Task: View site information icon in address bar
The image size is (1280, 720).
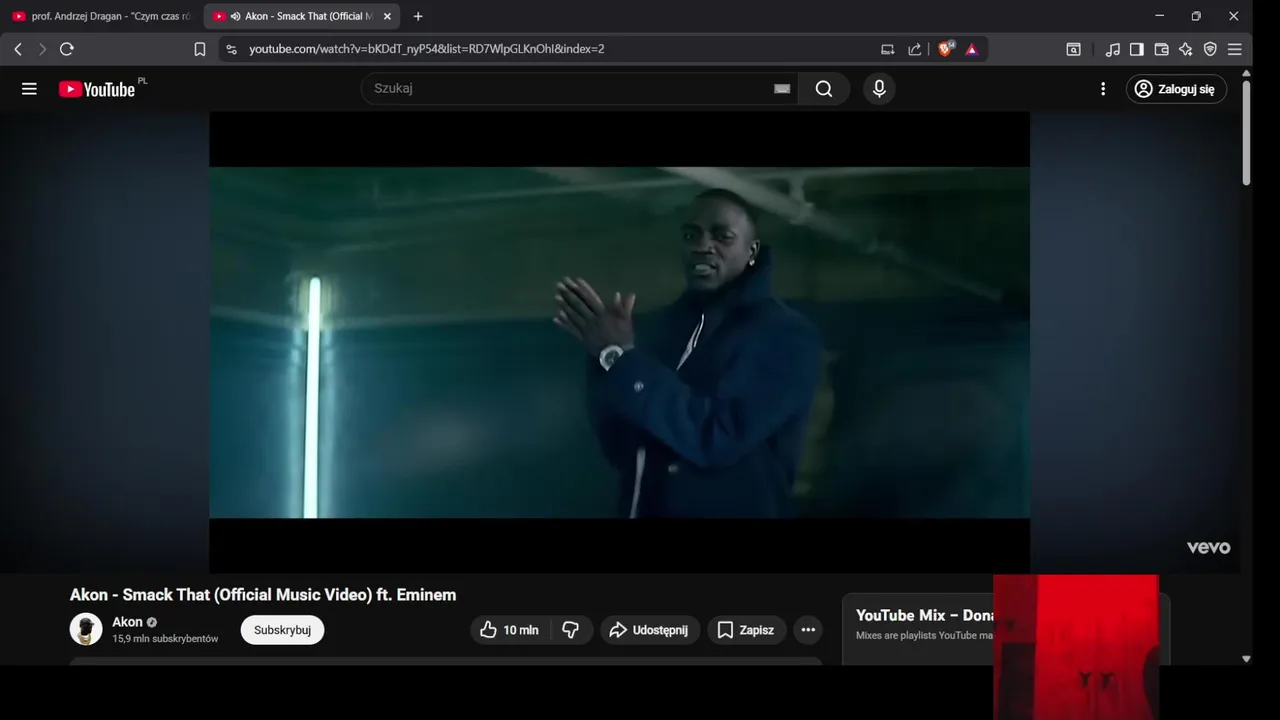Action: pos(232,49)
